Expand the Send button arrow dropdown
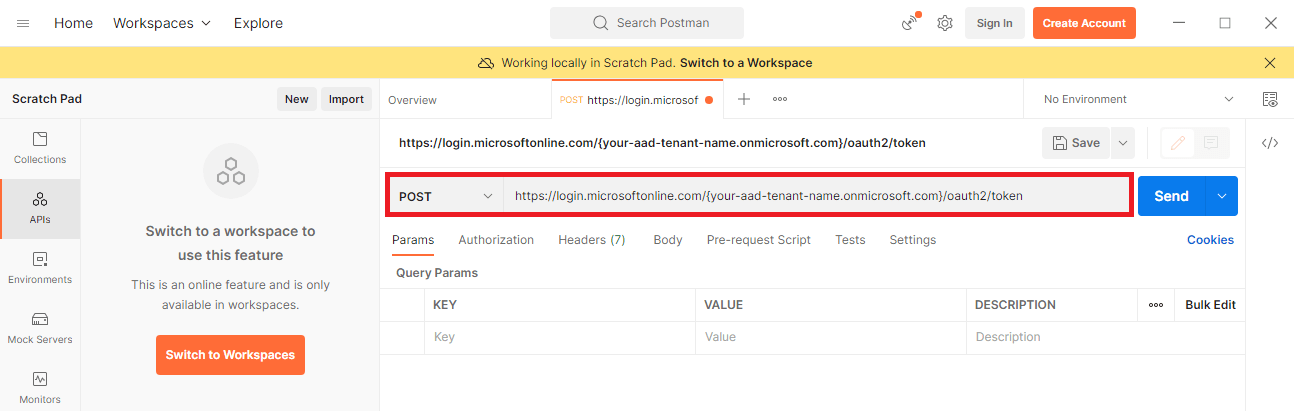Screen dimensions: 1294x411 click(x=1222, y=196)
